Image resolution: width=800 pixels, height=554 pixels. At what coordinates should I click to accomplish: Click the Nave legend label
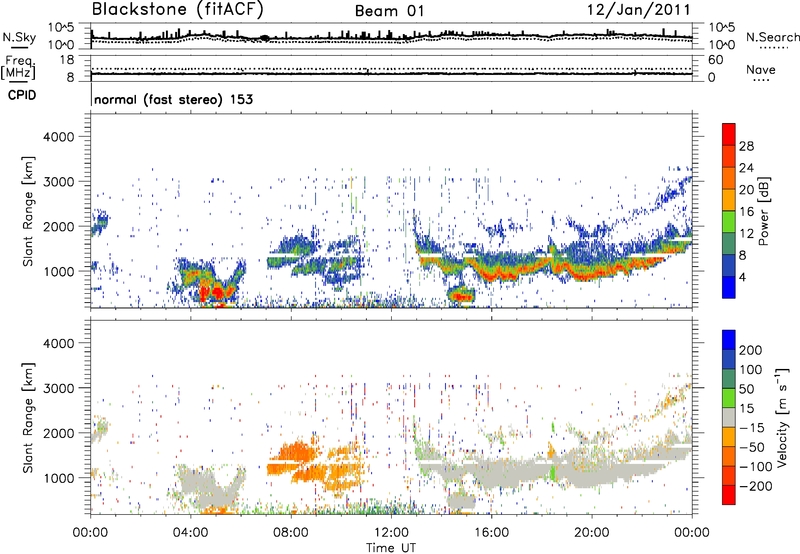click(761, 70)
